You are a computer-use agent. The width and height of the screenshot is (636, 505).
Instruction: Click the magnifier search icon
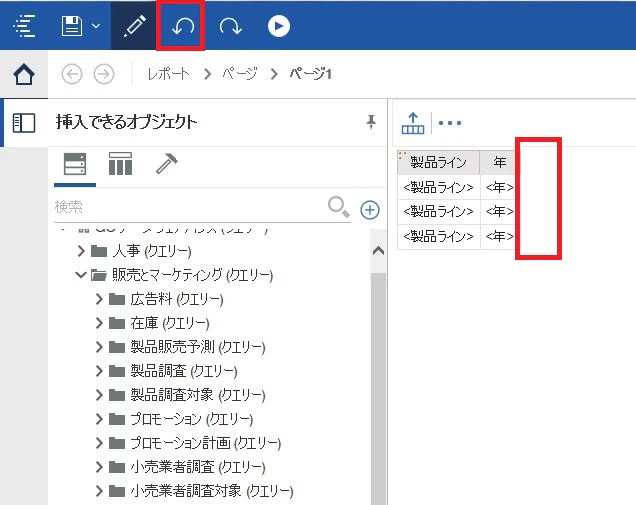(338, 207)
